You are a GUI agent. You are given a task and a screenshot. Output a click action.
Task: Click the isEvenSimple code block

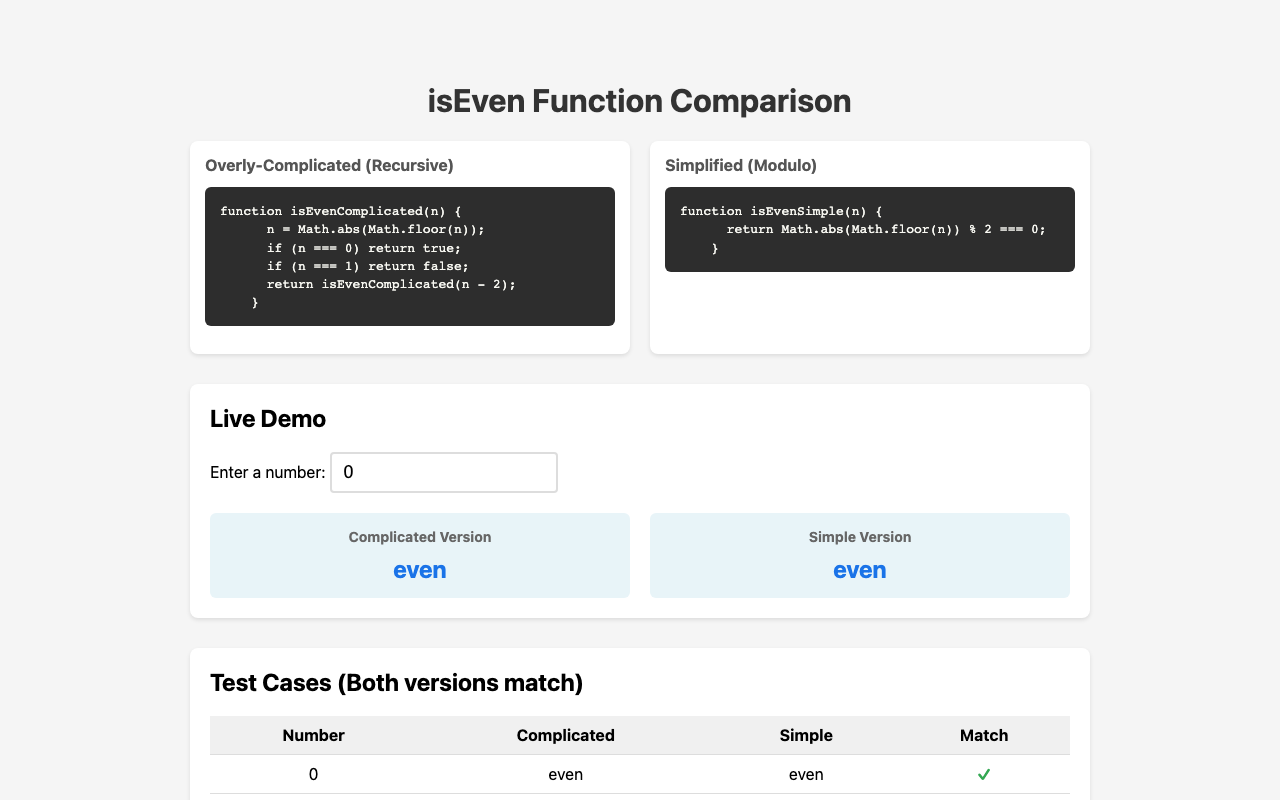pos(870,229)
